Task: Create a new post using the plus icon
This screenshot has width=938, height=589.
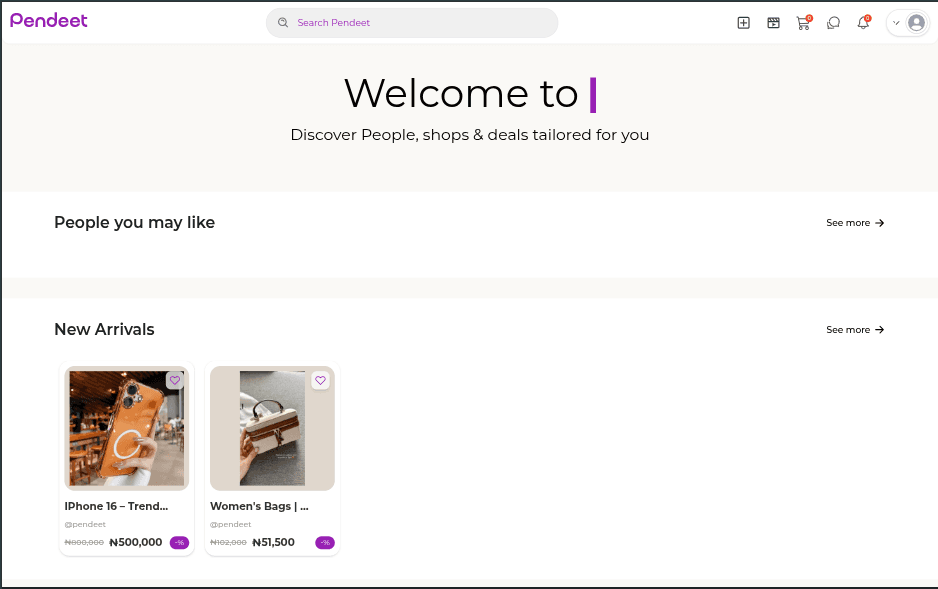Action: 743,22
